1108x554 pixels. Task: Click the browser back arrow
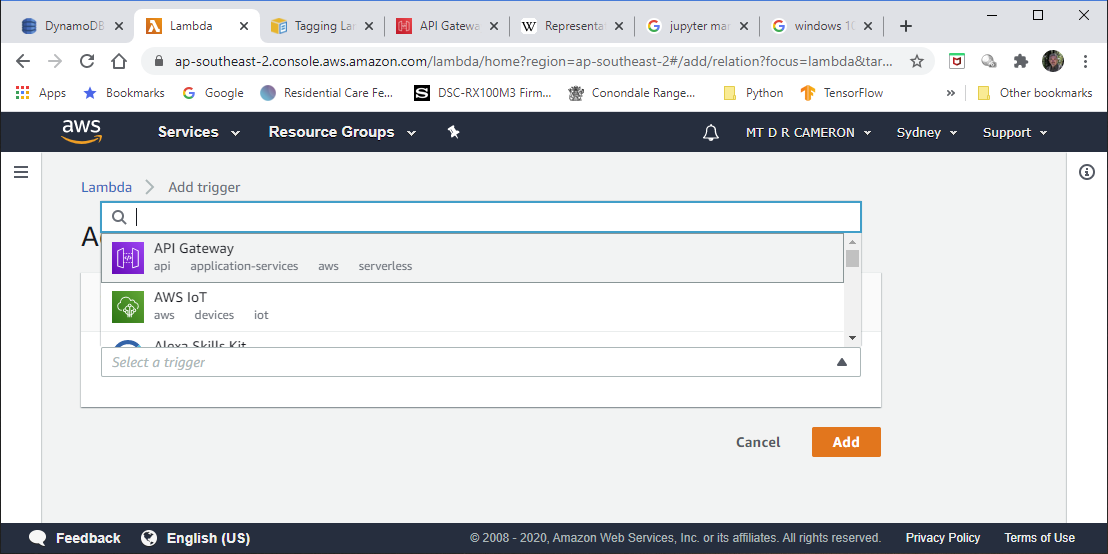pyautogui.click(x=23, y=61)
